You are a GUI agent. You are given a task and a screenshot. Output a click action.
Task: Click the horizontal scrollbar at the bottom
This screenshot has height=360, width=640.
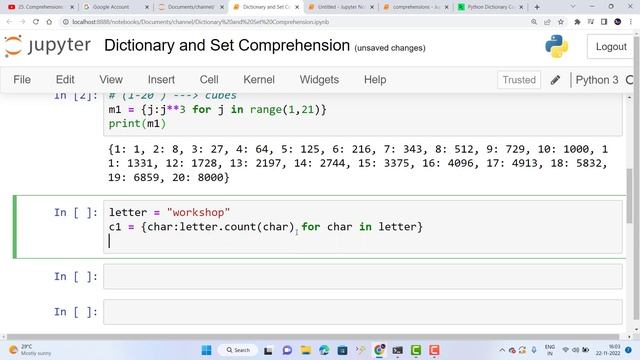click(x=313, y=337)
